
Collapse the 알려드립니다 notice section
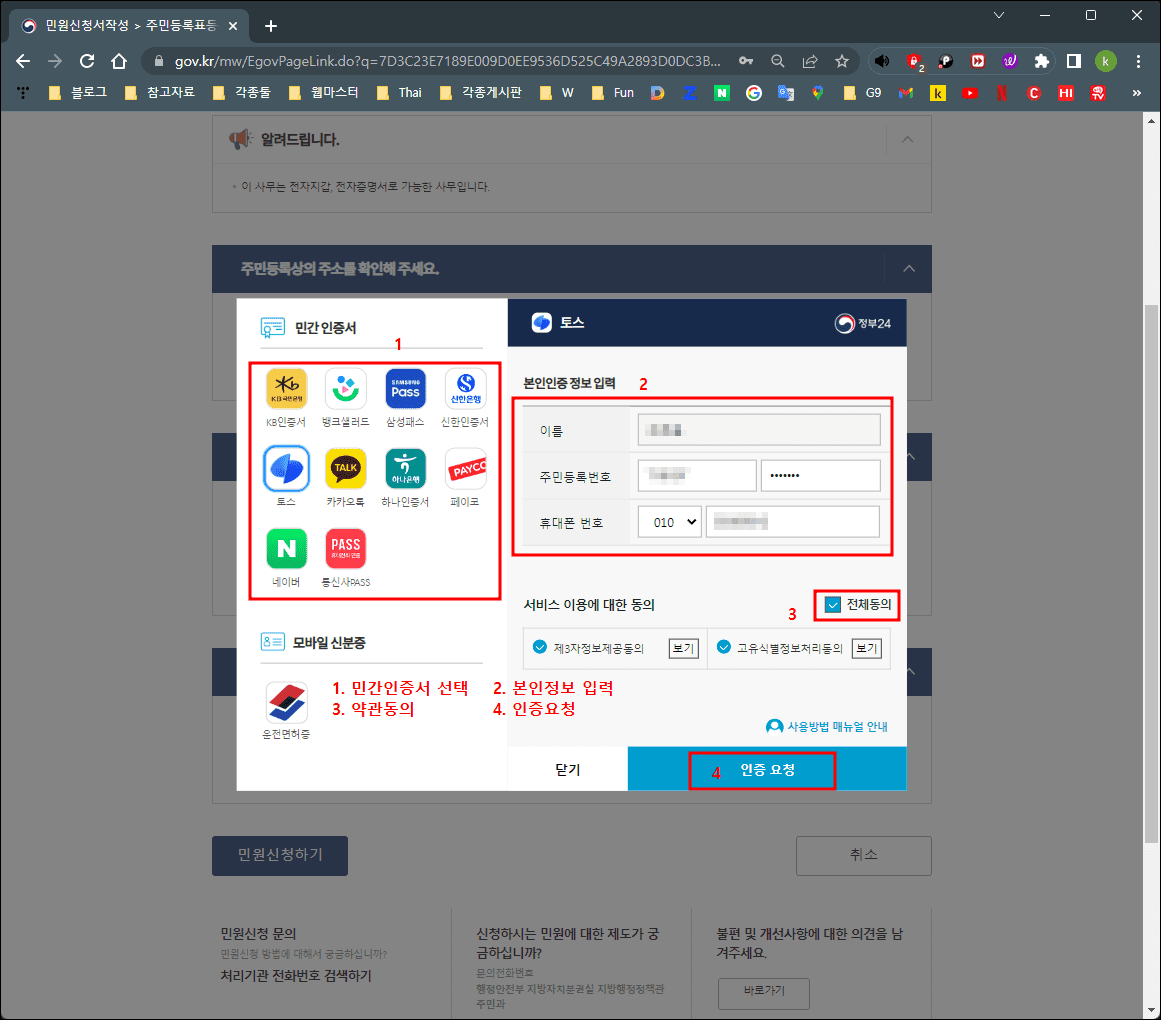coord(908,140)
